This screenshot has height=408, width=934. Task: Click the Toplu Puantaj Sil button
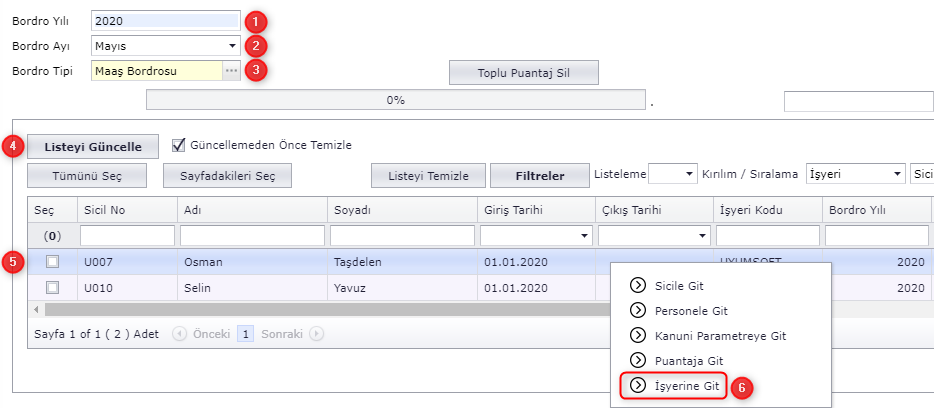523,74
